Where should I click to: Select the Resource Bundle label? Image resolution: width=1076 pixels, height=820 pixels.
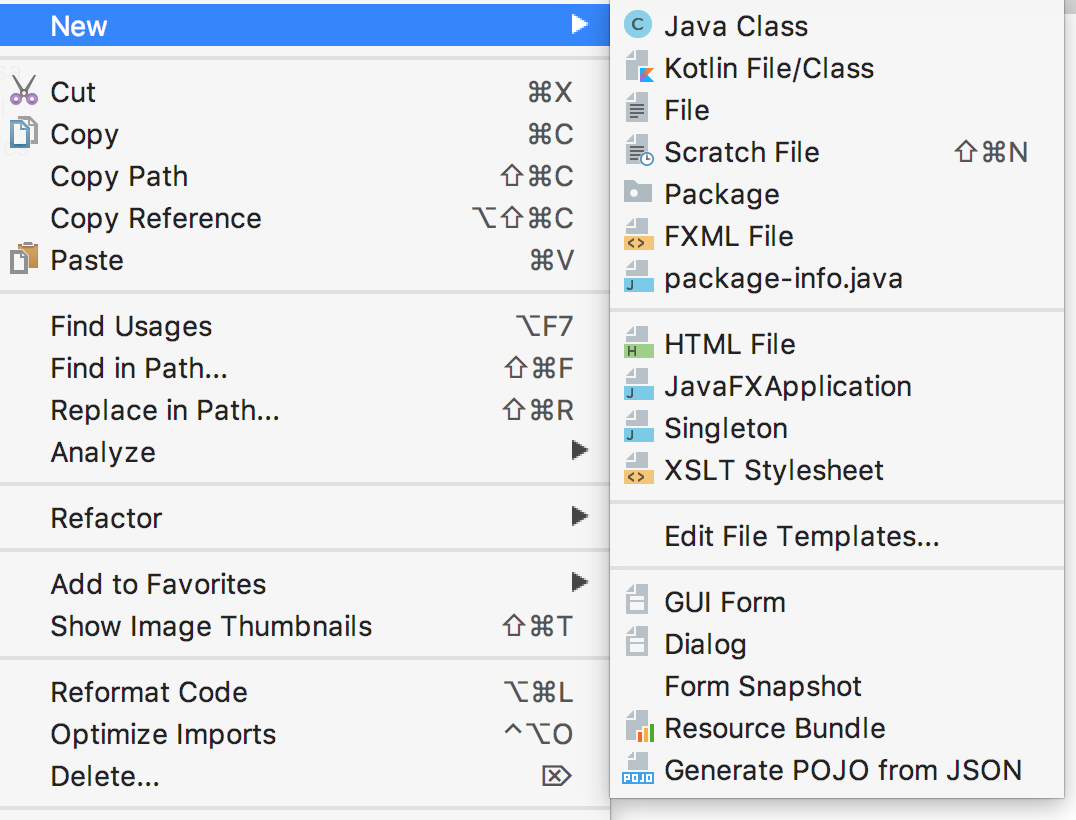(x=775, y=728)
